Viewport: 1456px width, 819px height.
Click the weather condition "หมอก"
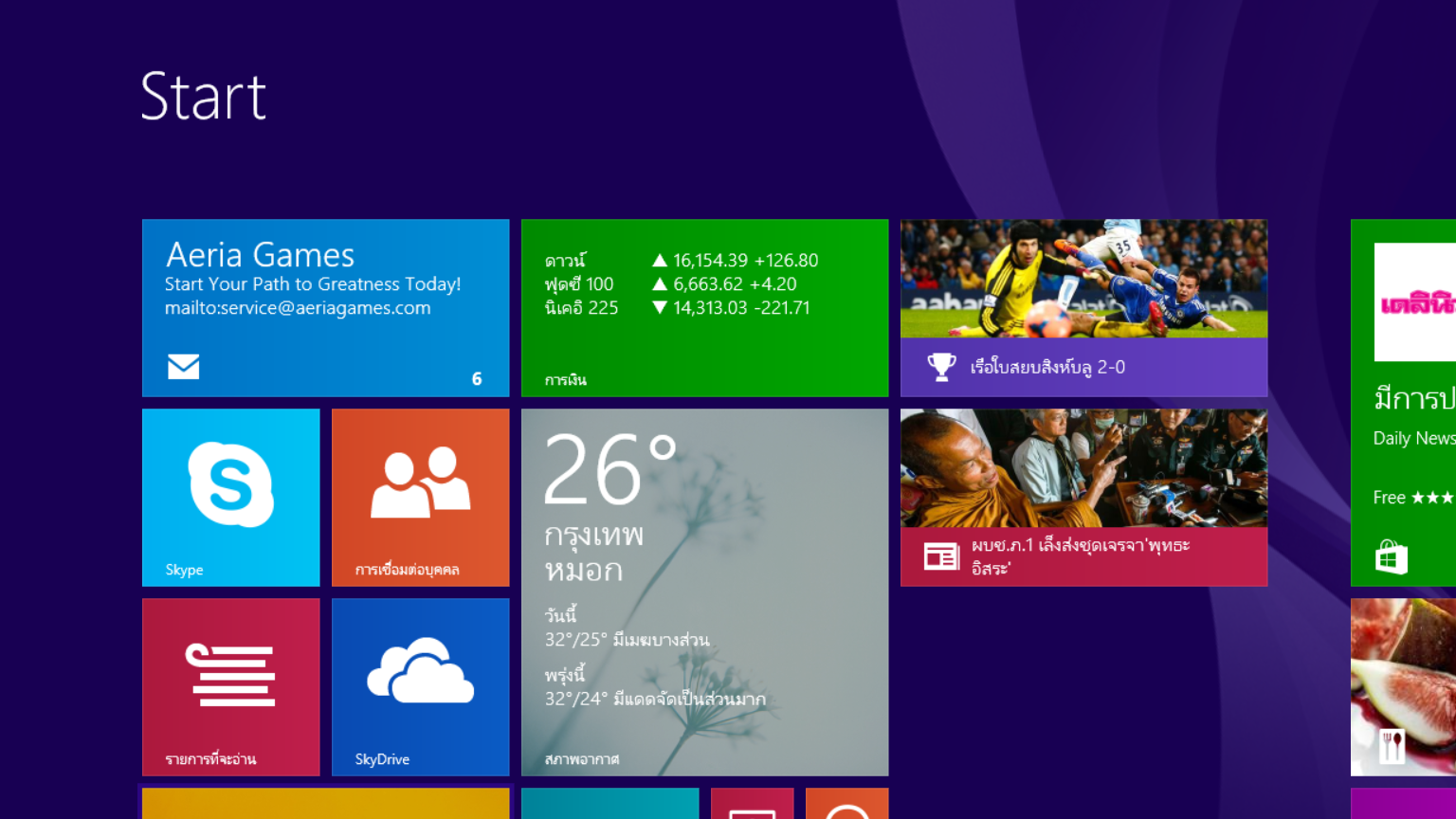click(584, 570)
